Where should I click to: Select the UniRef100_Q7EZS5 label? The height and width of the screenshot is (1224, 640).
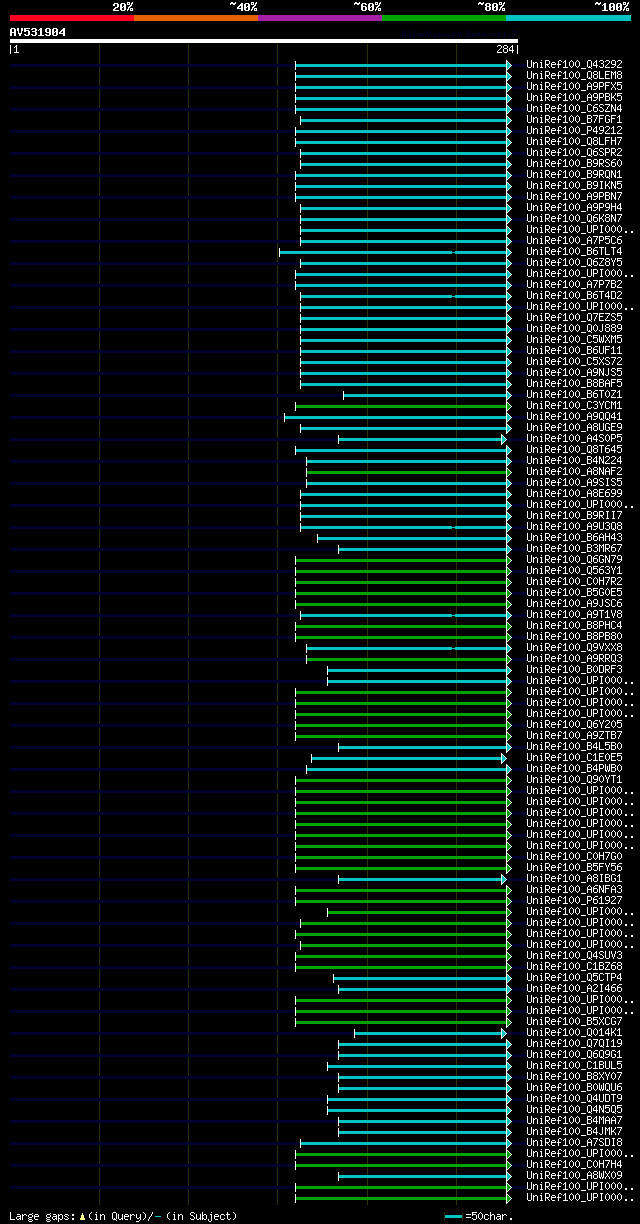(x=574, y=317)
